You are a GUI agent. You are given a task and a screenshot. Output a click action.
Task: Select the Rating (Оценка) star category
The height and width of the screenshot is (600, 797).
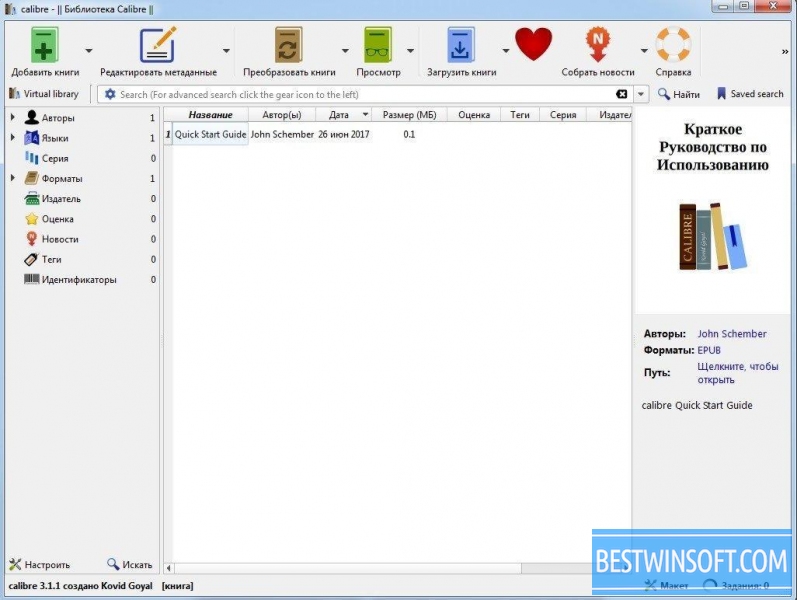point(89,219)
